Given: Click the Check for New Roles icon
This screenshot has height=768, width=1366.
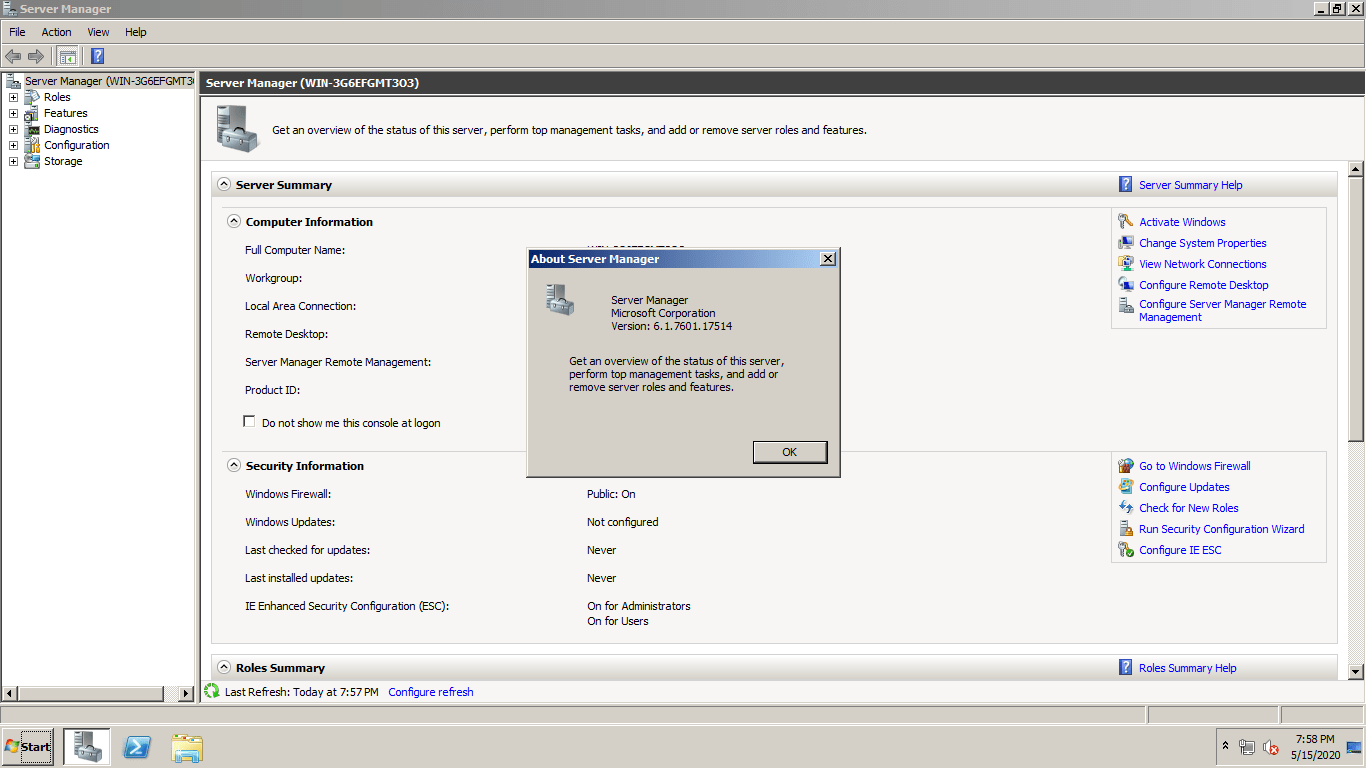Looking at the screenshot, I should click(x=1126, y=508).
